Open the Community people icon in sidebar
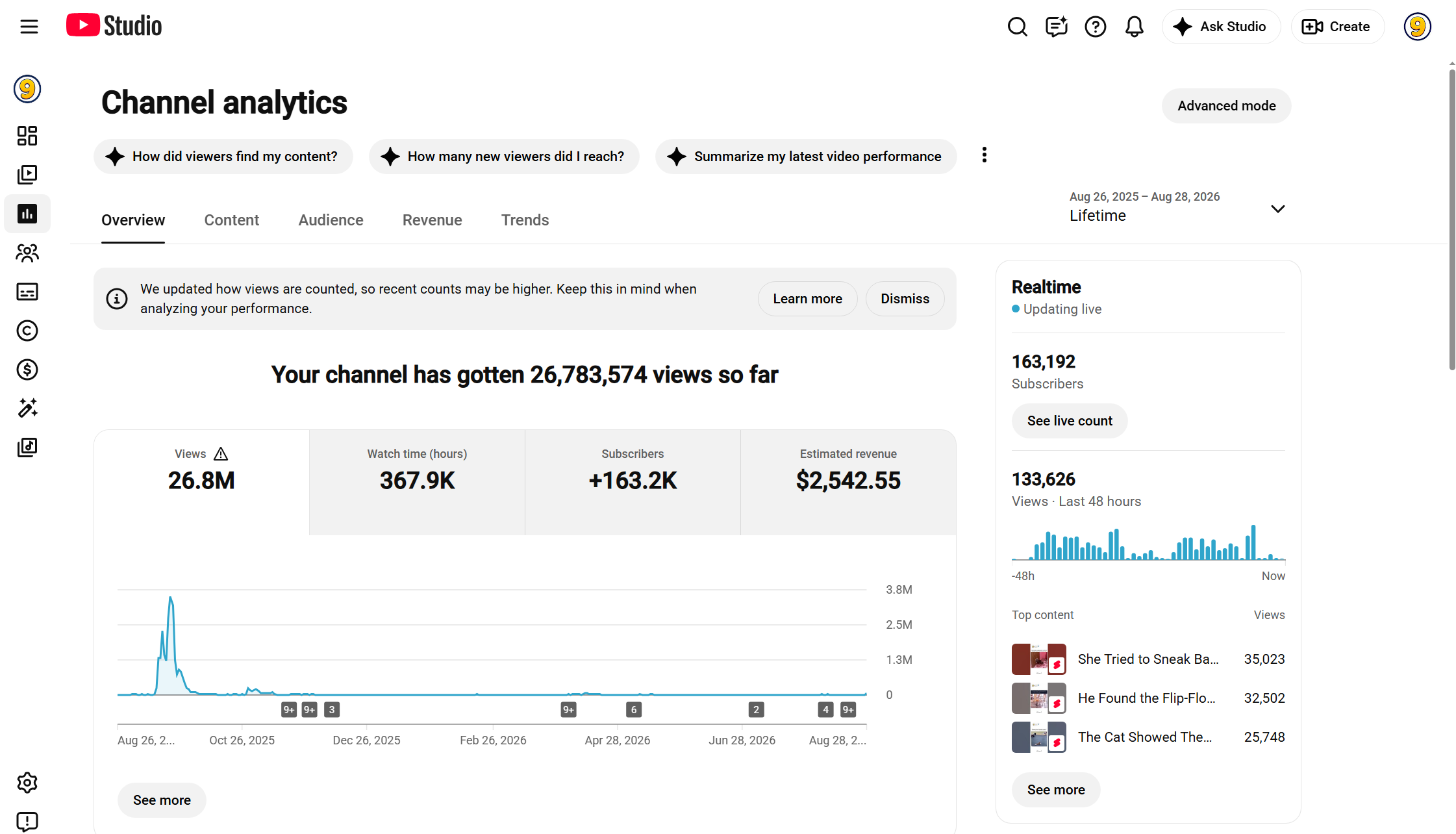 (x=27, y=253)
